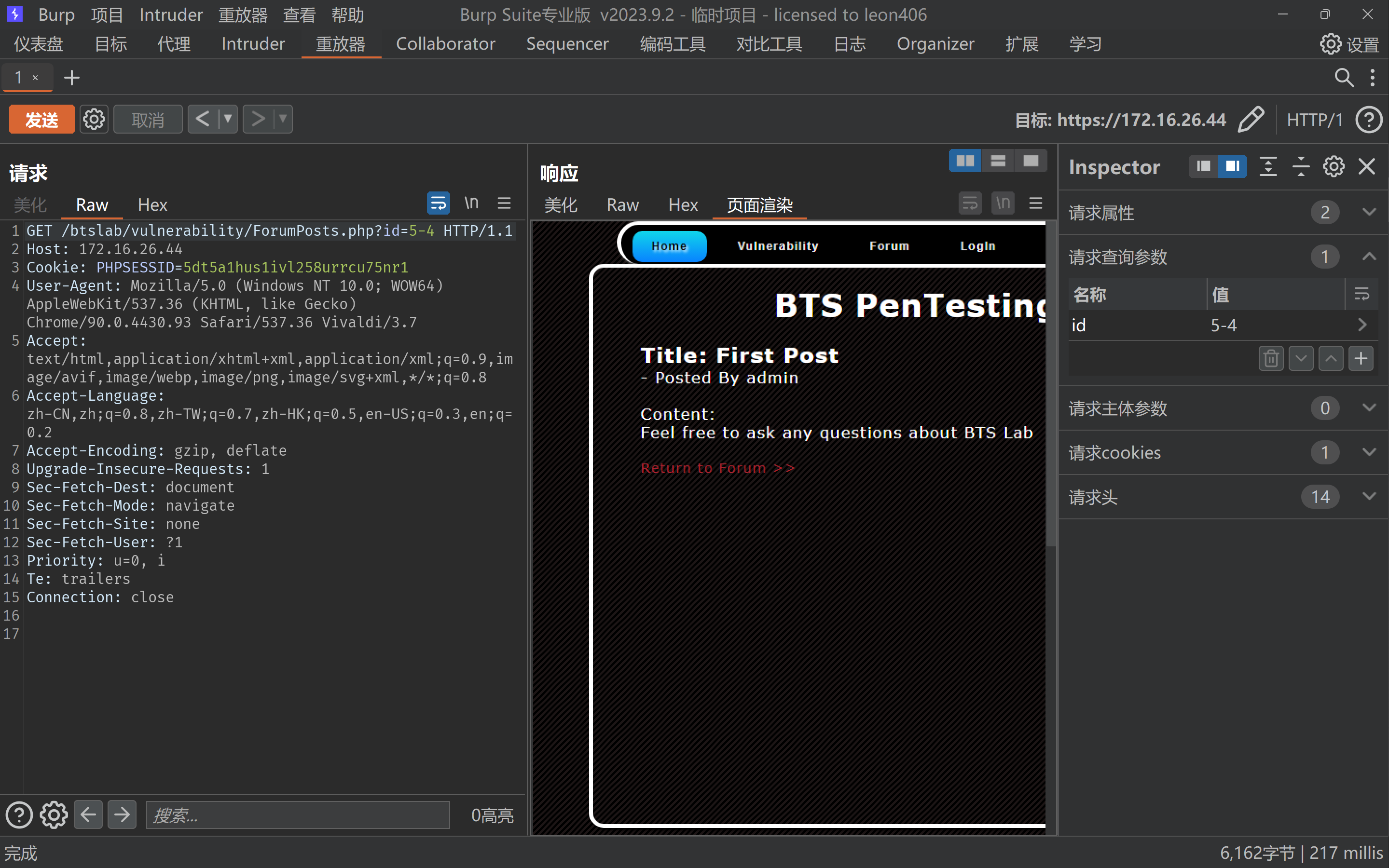Image resolution: width=1389 pixels, height=868 pixels.
Task: Open the Collaborator tab
Action: click(445, 43)
